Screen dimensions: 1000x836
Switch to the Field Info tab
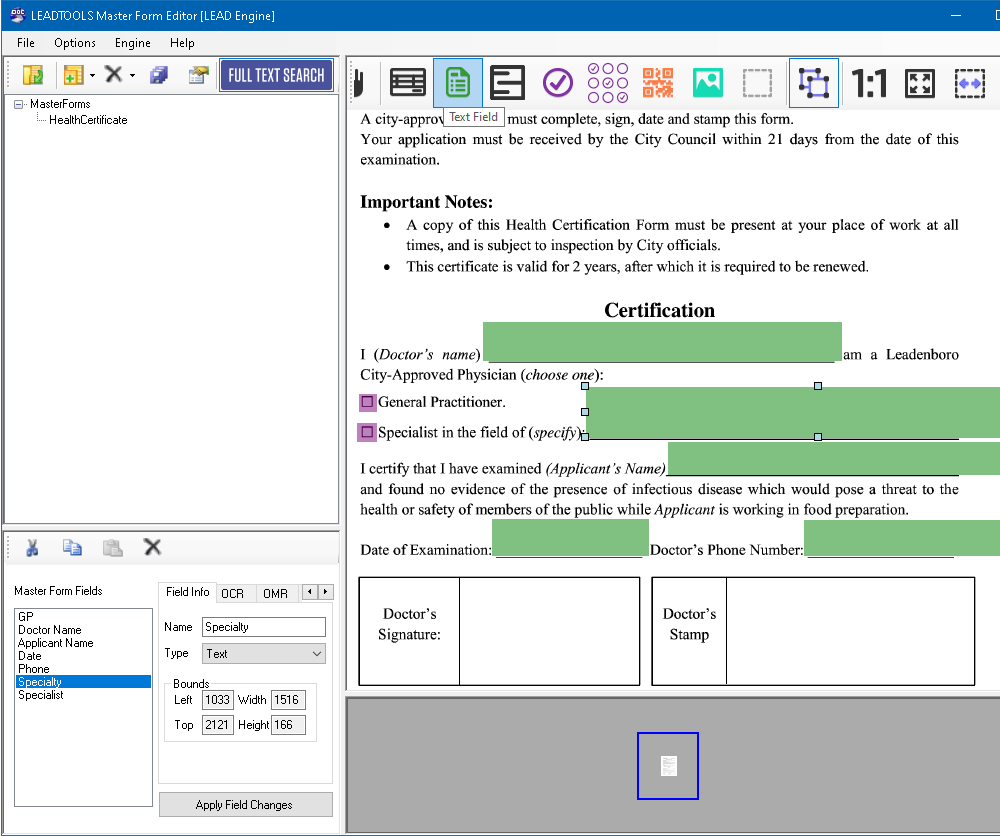[188, 592]
